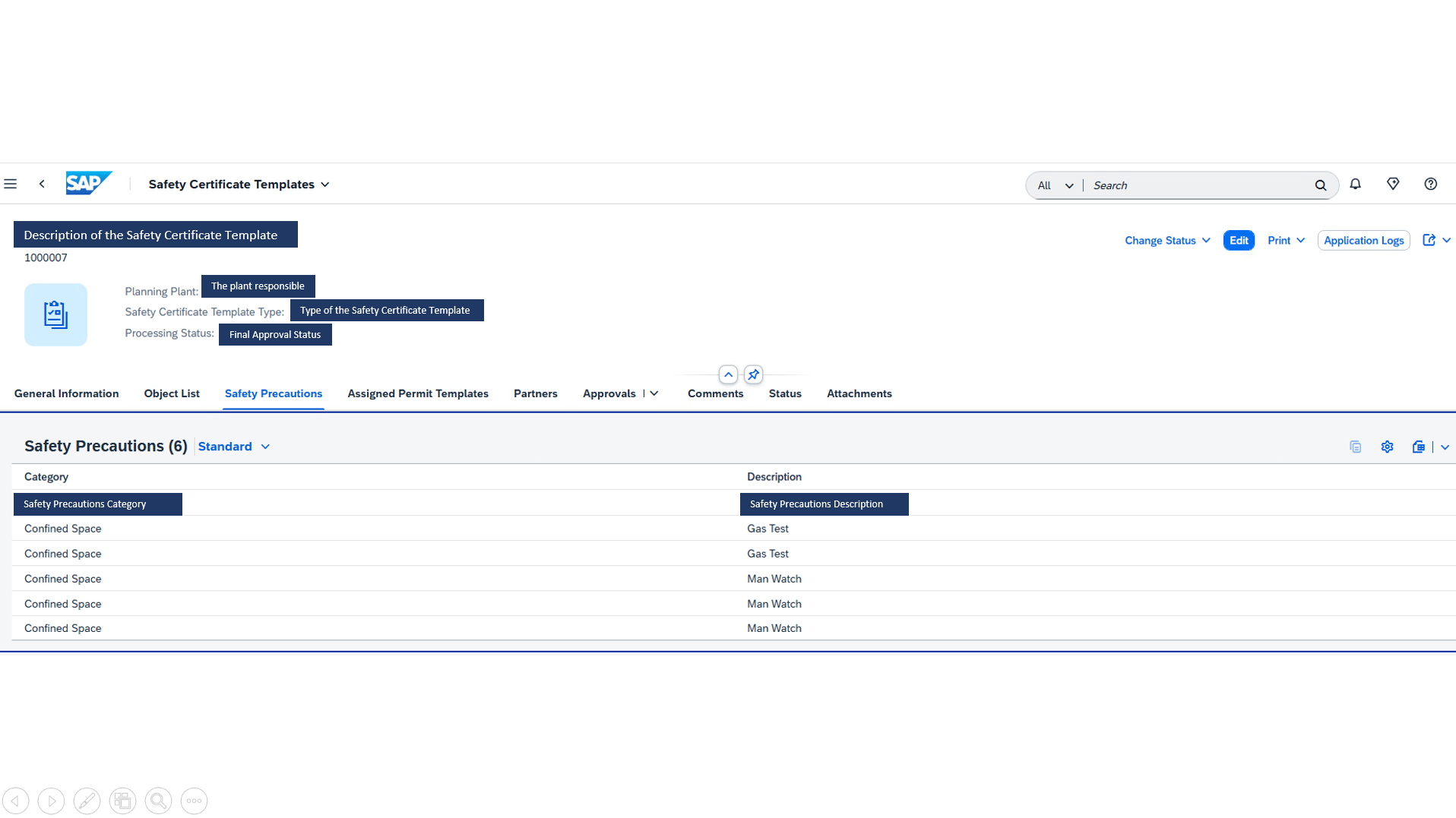Open the hamburger navigation menu
The height and width of the screenshot is (818, 1456).
pos(11,184)
